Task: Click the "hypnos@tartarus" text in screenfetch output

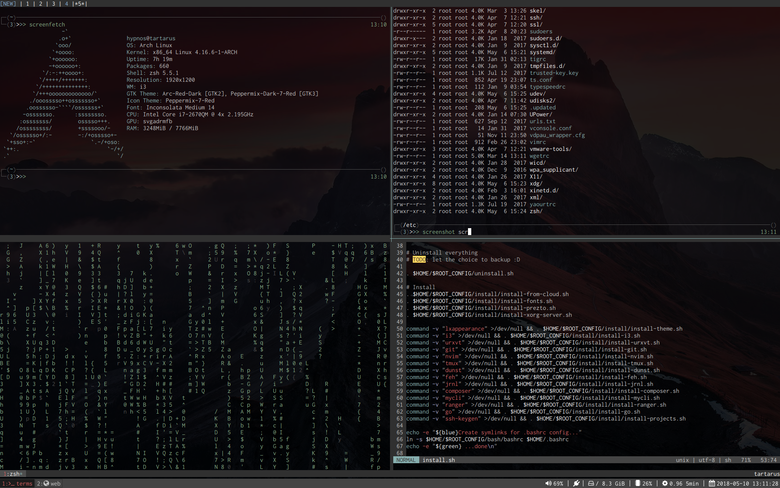Action: pos(151,38)
